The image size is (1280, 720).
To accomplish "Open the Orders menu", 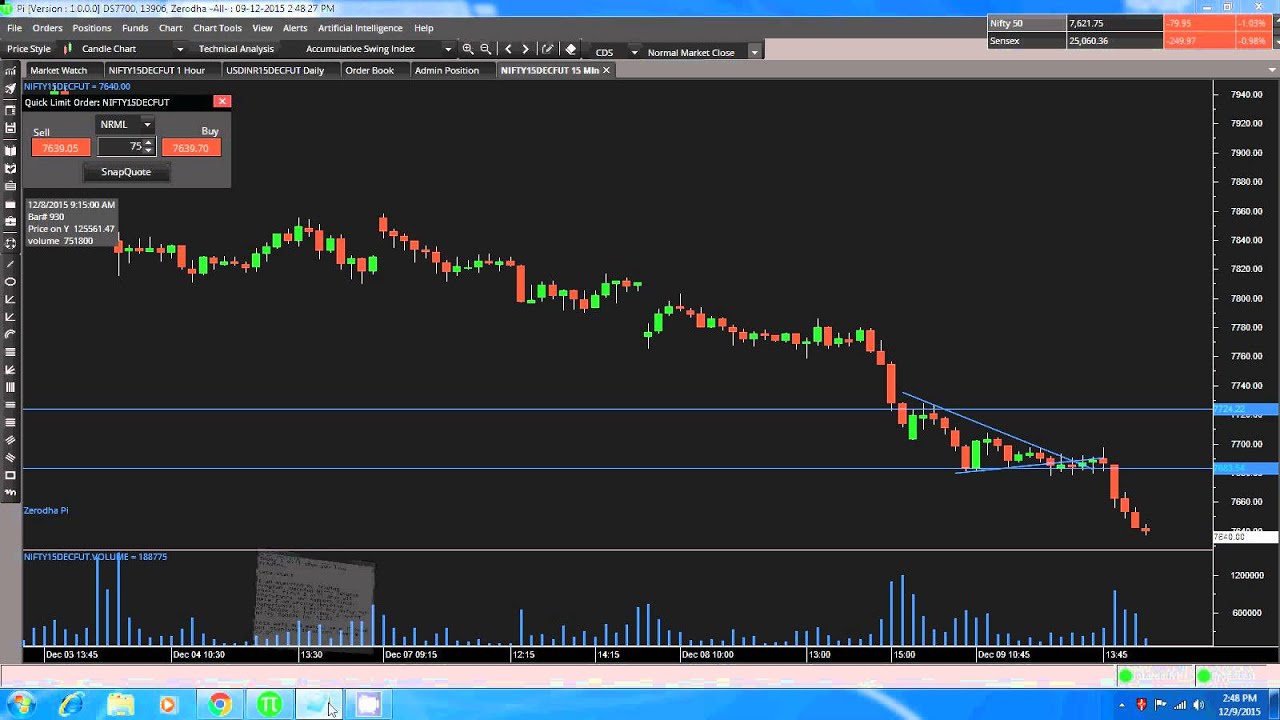I will [x=47, y=28].
